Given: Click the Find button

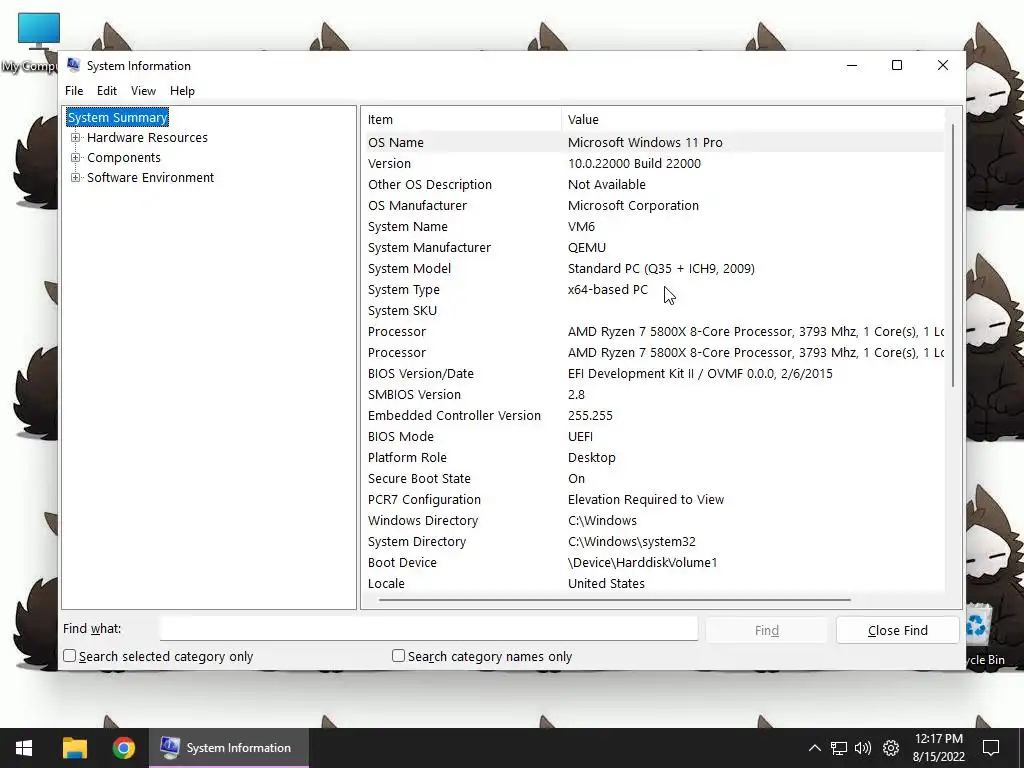Looking at the screenshot, I should pyautogui.click(x=767, y=630).
